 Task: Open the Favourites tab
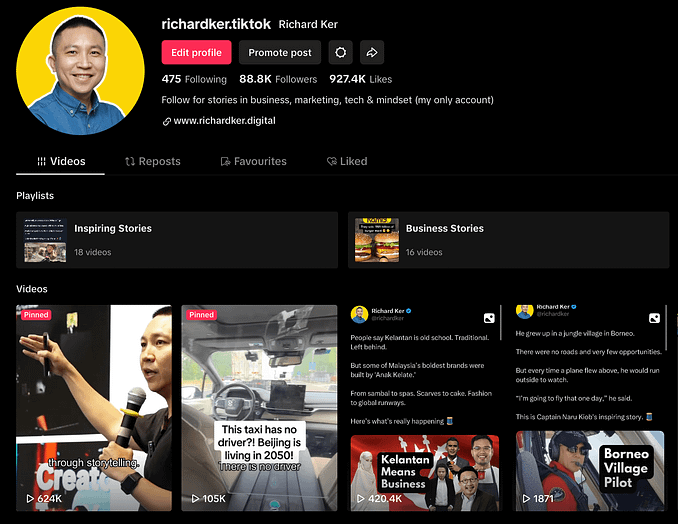tap(252, 161)
